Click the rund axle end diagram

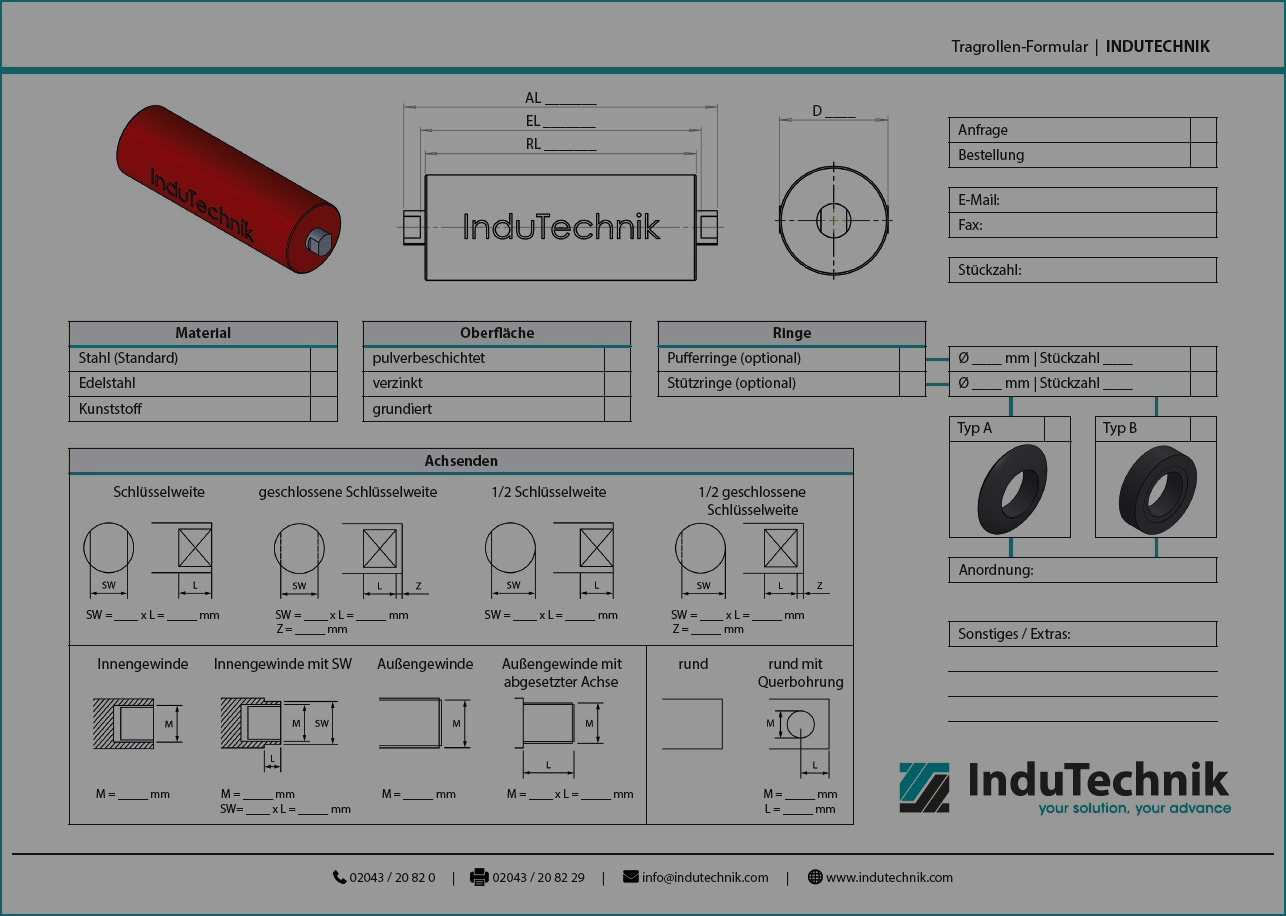click(x=692, y=724)
